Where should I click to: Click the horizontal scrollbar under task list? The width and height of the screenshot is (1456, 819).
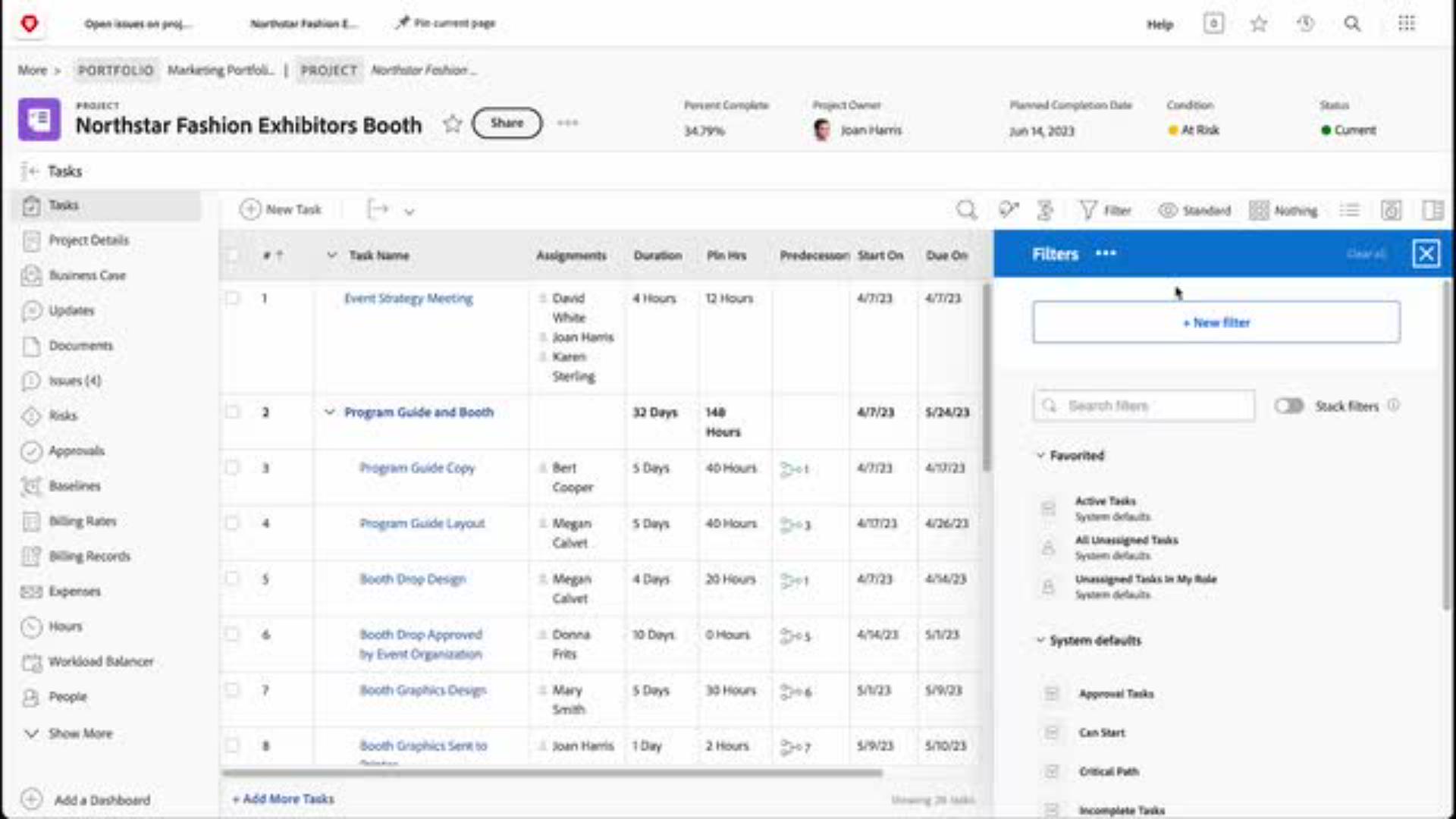pyautogui.click(x=551, y=773)
